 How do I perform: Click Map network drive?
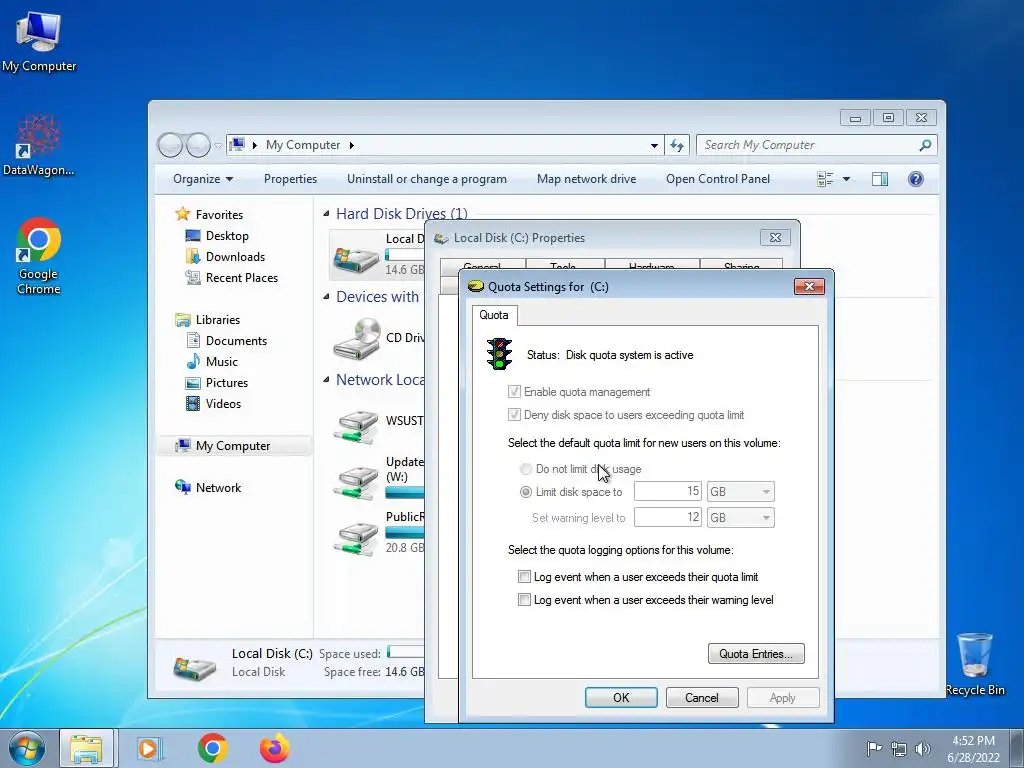[x=586, y=179]
